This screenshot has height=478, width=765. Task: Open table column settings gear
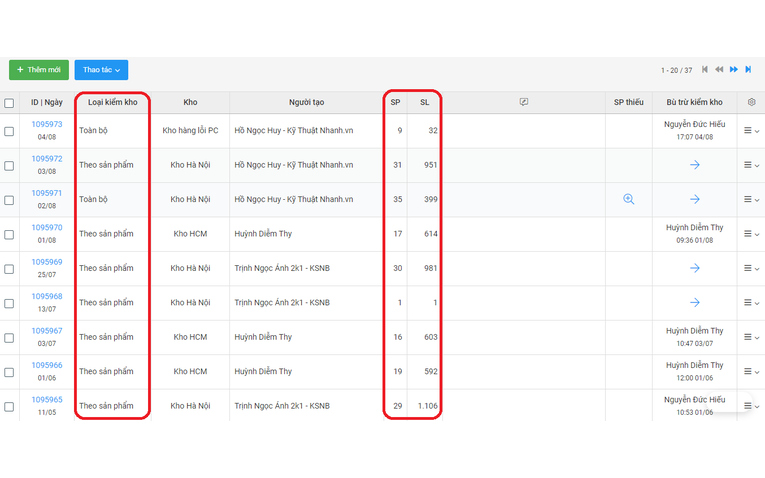(751, 102)
